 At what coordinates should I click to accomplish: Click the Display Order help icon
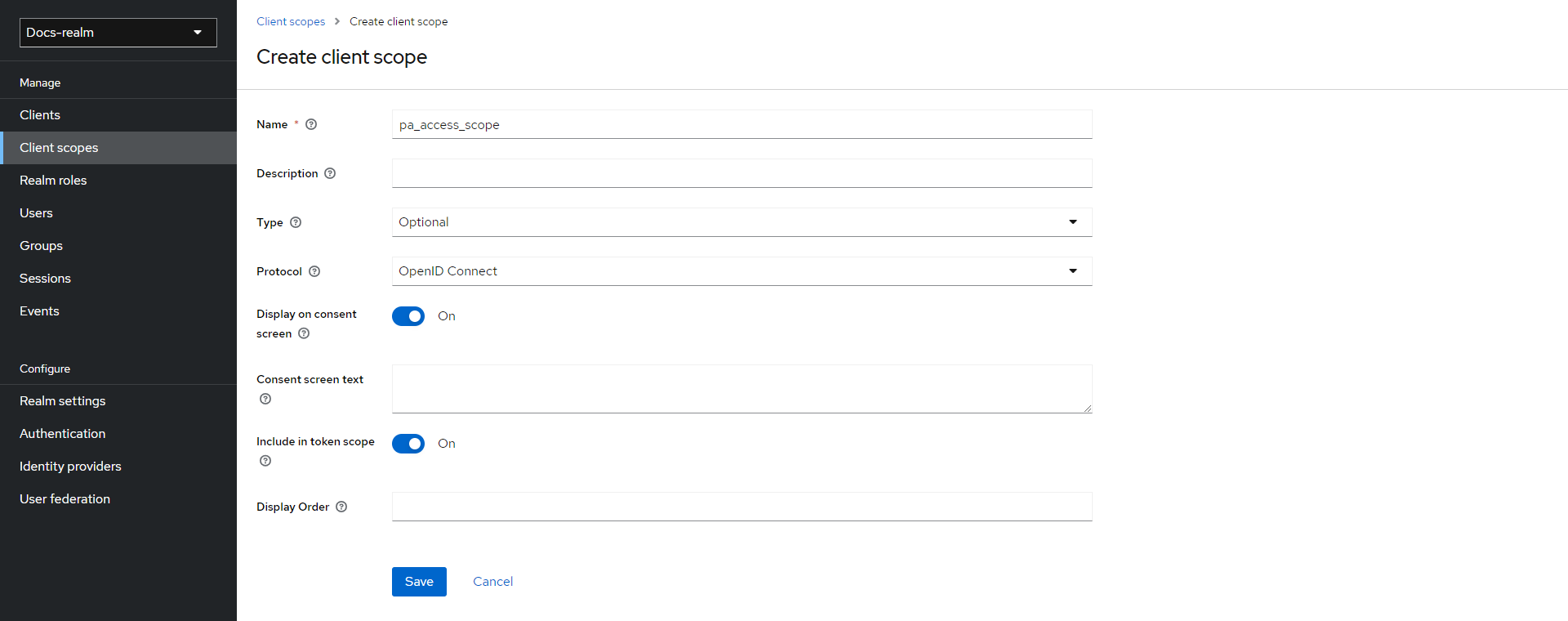pos(341,507)
